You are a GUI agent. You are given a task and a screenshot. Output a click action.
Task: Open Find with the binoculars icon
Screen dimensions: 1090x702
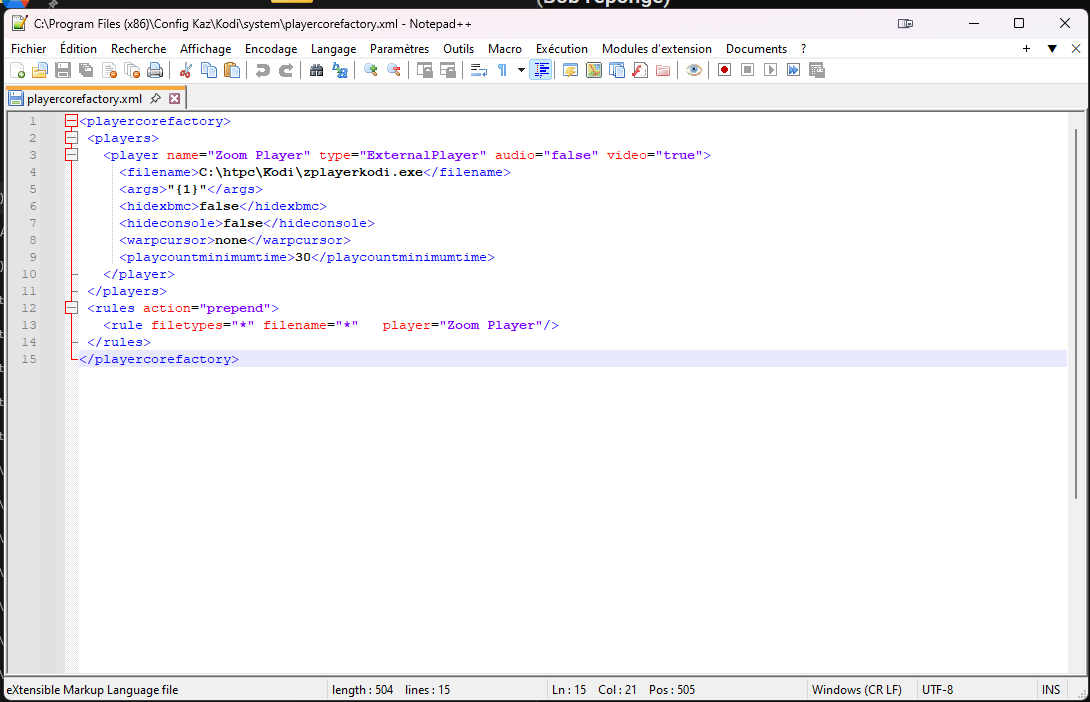click(316, 70)
